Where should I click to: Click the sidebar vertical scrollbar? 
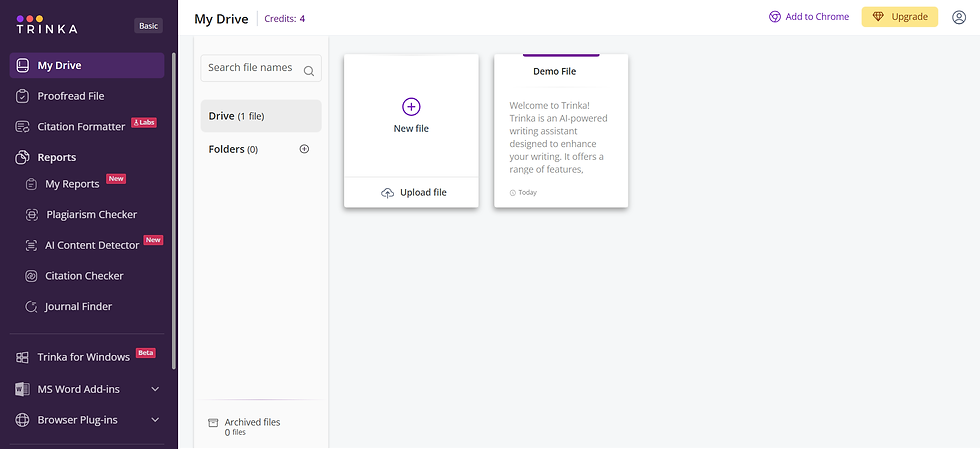[x=174, y=211]
